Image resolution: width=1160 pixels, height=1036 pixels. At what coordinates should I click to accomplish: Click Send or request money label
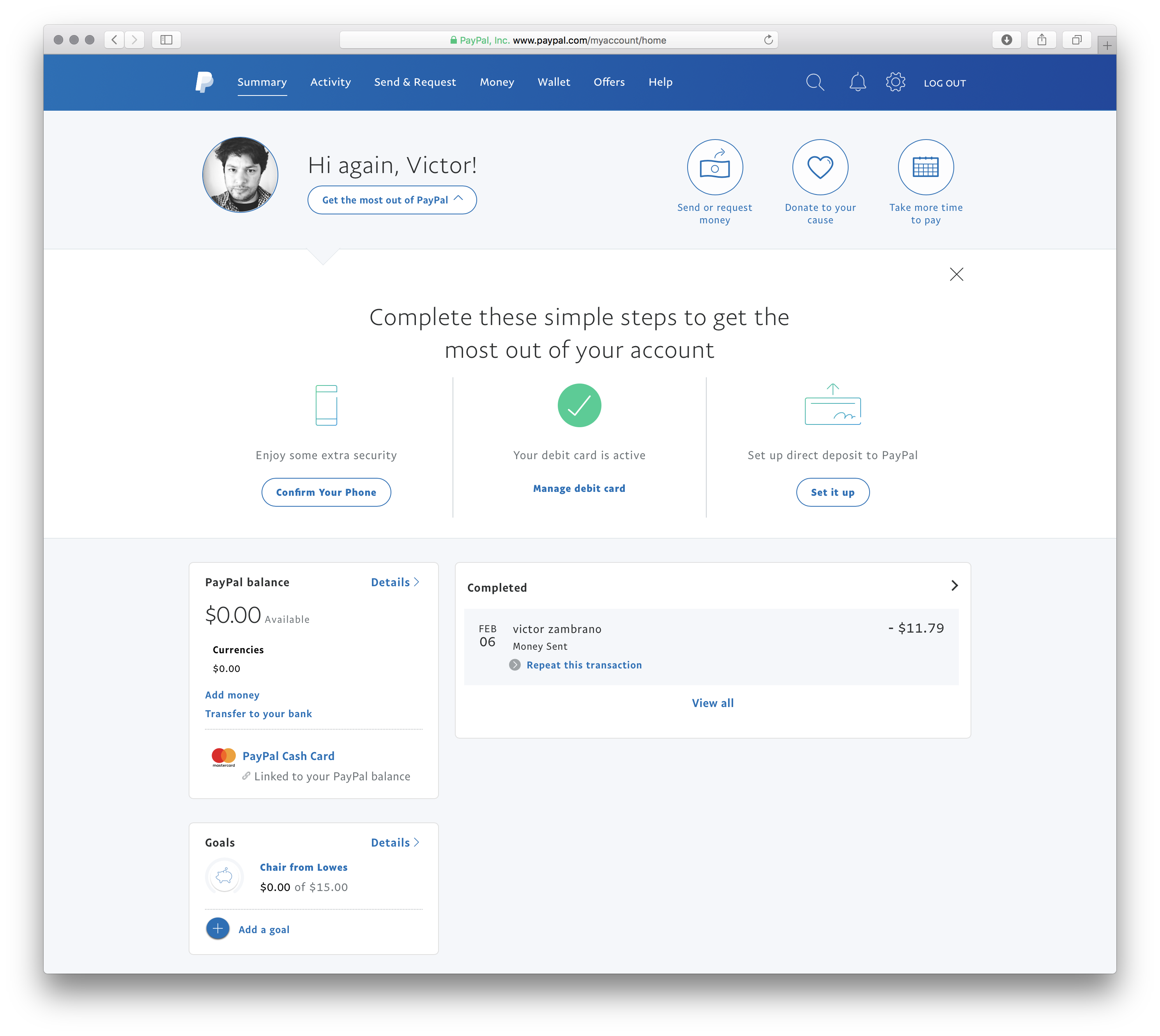[714, 214]
